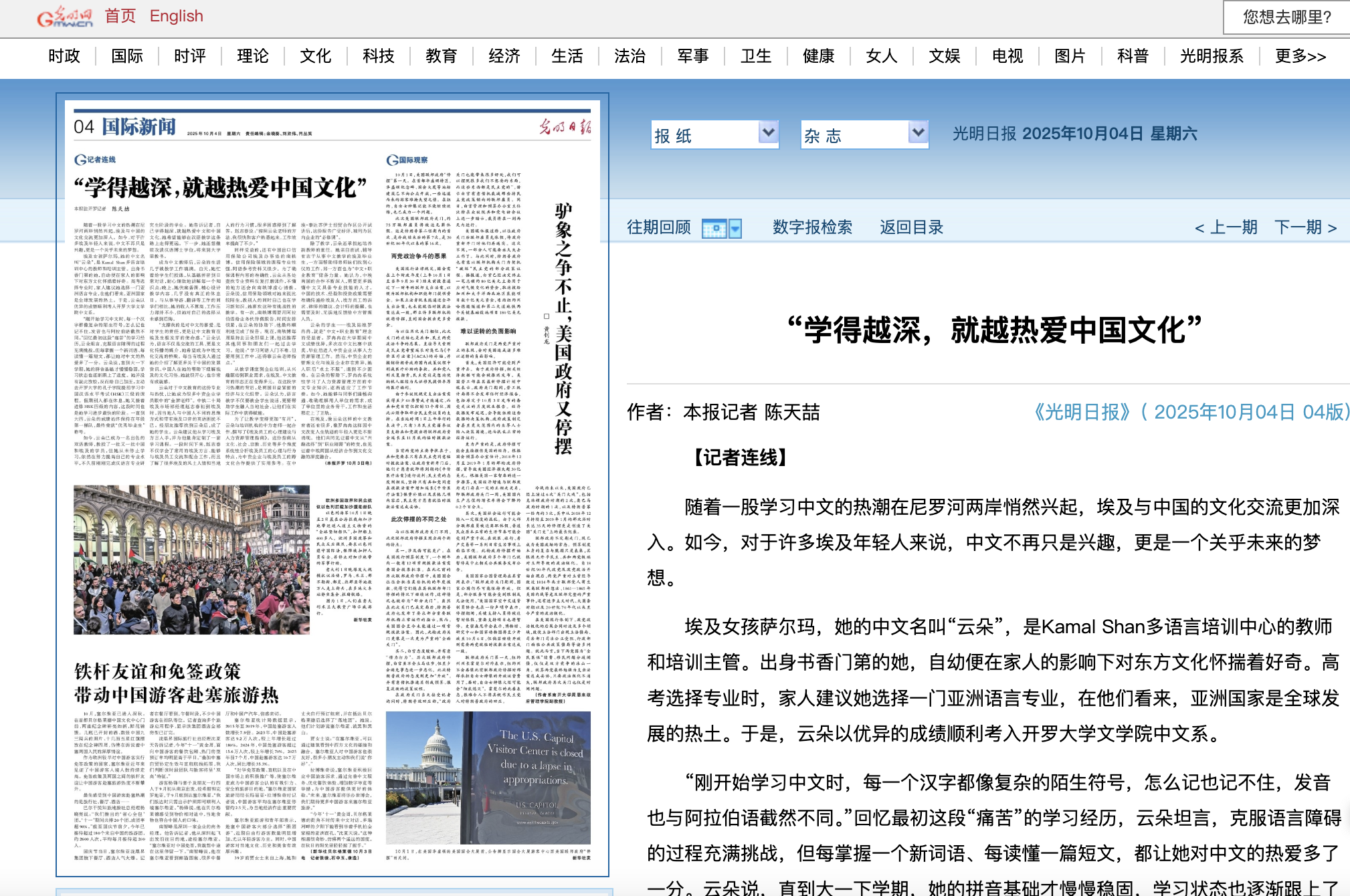Open the calendar icon beside 往期回顾
Image resolution: width=1350 pixels, height=896 pixels.
click(714, 229)
